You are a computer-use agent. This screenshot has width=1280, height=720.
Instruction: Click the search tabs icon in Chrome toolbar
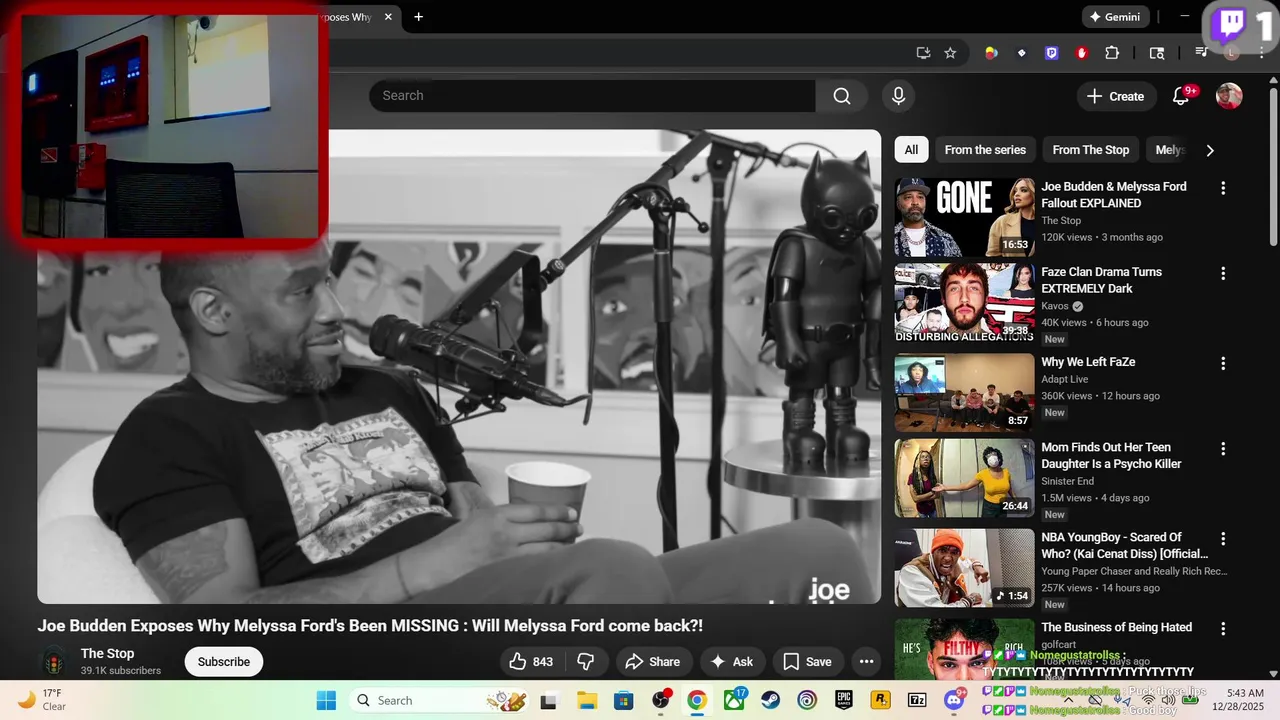(x=1157, y=53)
